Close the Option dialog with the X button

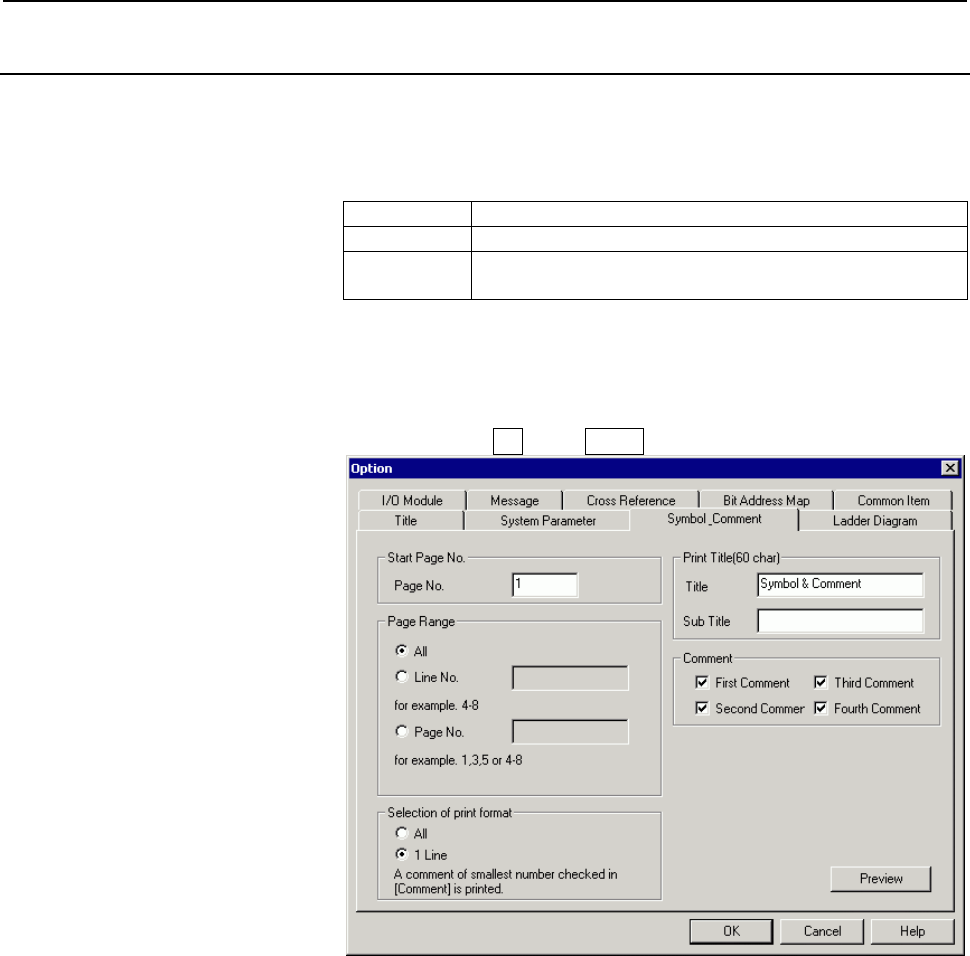pos(950,468)
